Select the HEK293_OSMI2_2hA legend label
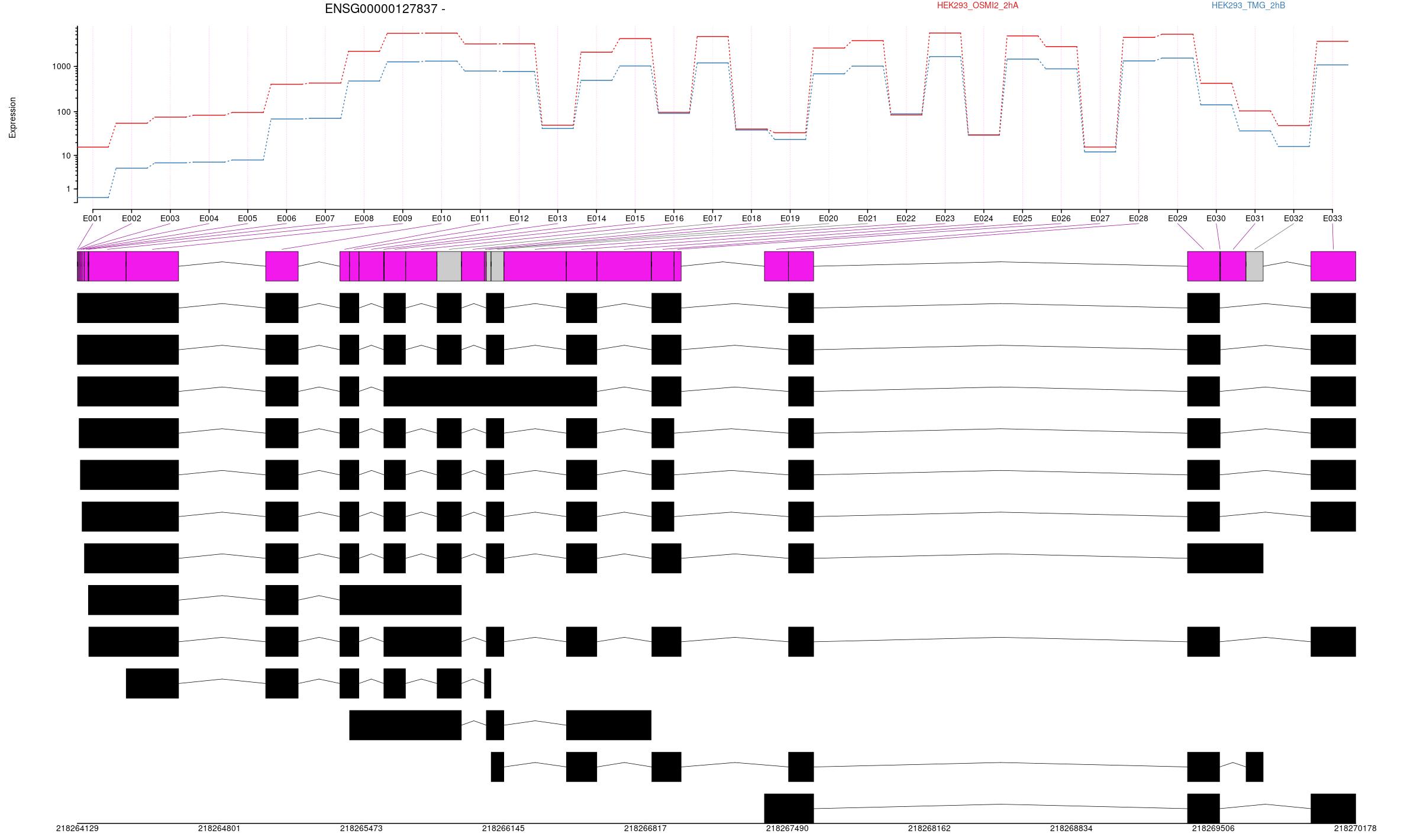Image resolution: width=1420 pixels, height=840 pixels. click(977, 5)
